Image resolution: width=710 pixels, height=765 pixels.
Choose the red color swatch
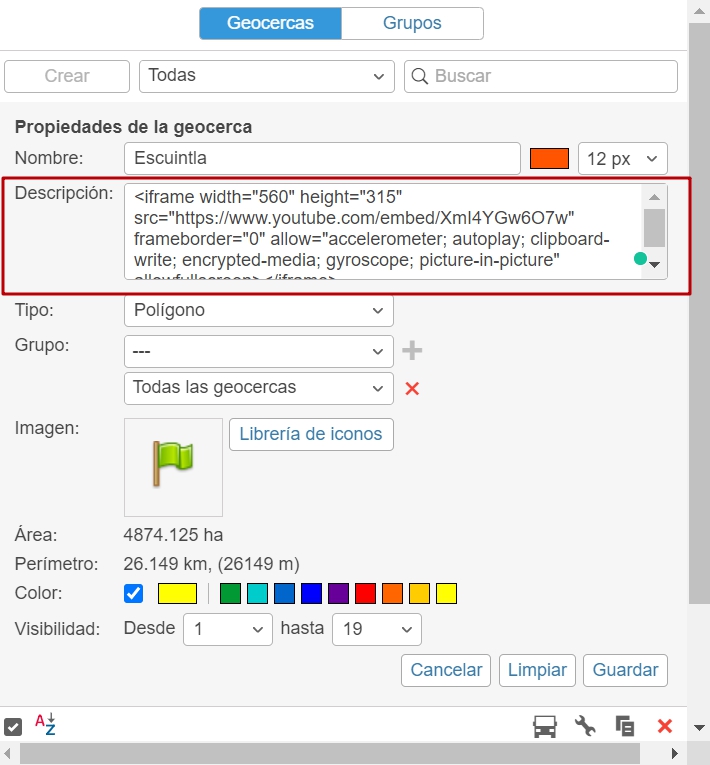pos(365,594)
